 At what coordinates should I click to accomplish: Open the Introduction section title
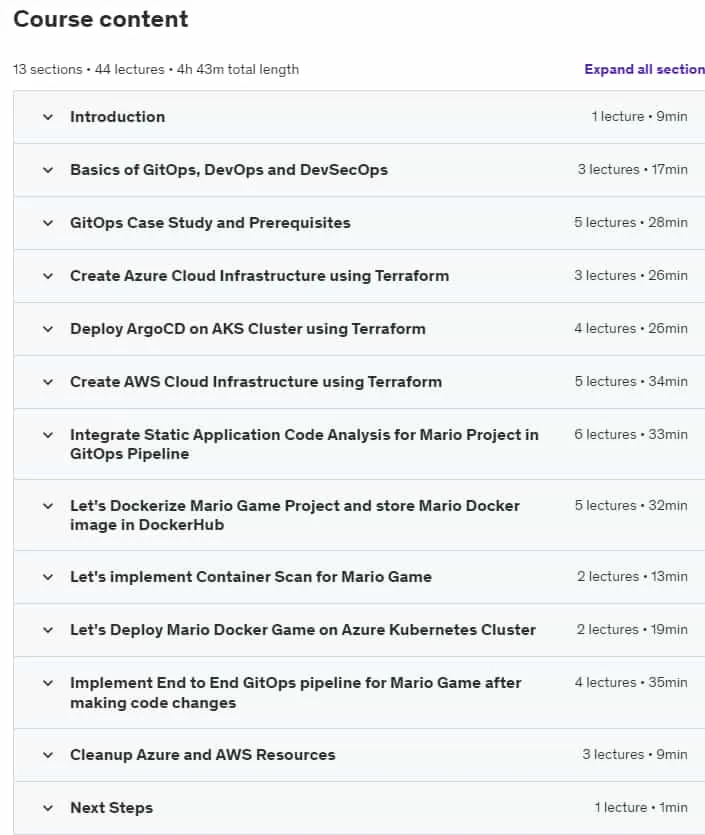point(118,117)
